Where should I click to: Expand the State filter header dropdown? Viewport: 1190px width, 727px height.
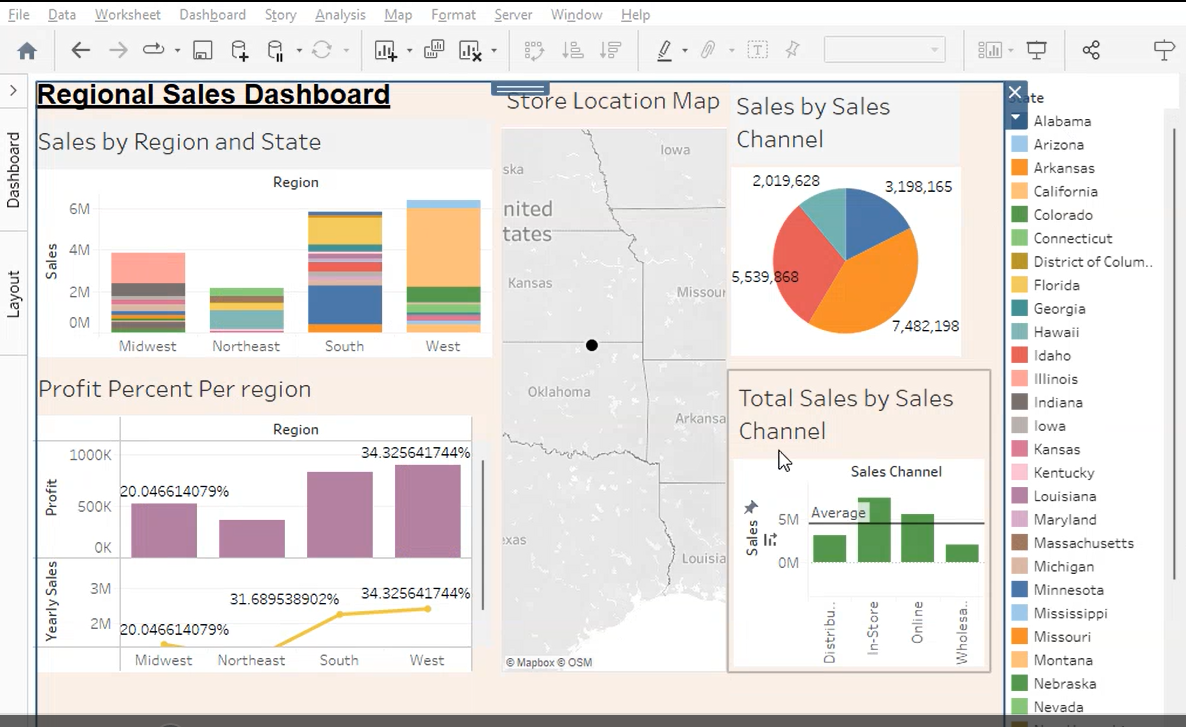(1015, 117)
